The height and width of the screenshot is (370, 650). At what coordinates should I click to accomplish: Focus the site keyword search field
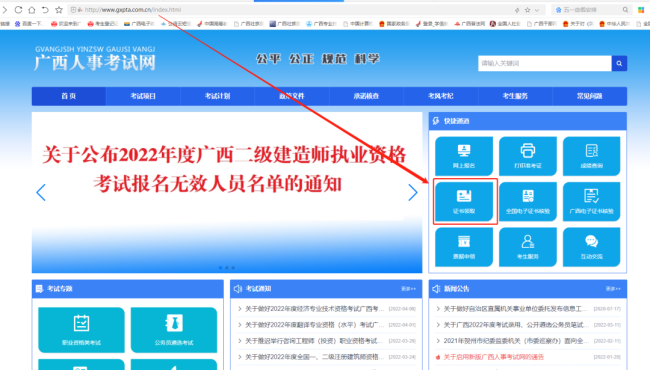(545, 63)
